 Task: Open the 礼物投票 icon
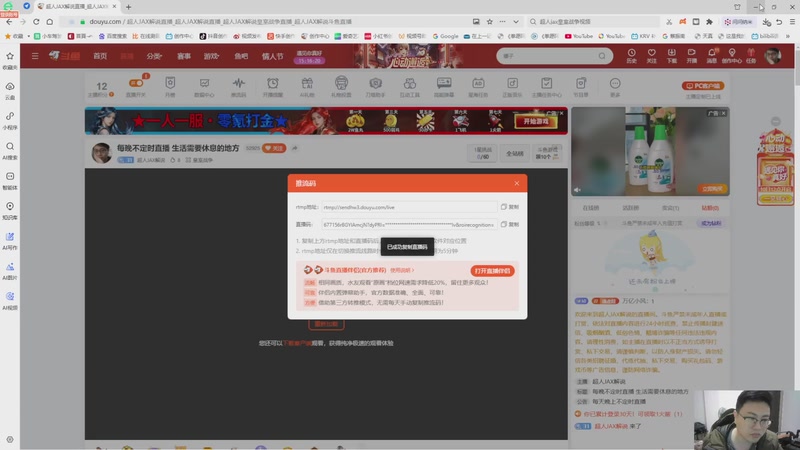pyautogui.click(x=341, y=86)
